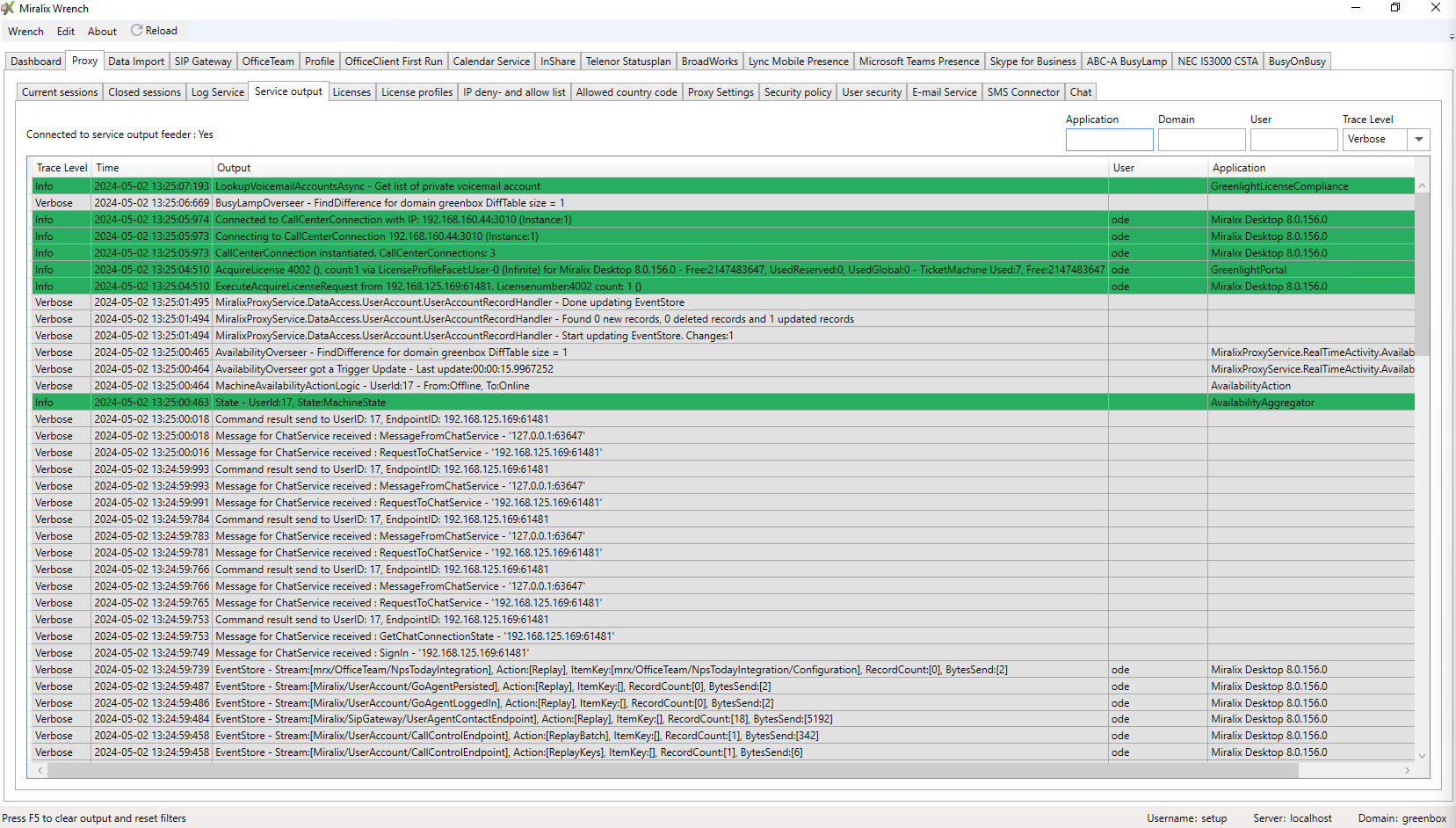Screen dimensions: 1456x828
Task: Open the IP deny- and allow list tab
Action: point(515,92)
